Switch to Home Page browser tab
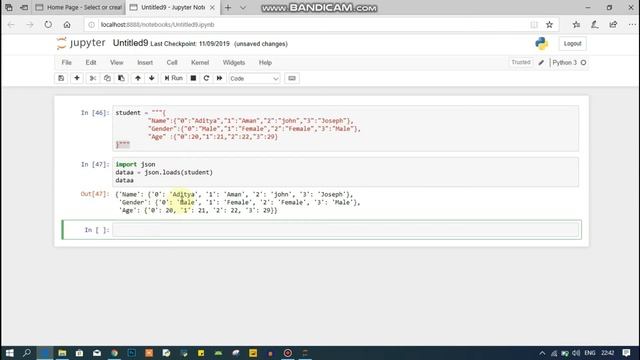The image size is (640, 360). tap(79, 7)
